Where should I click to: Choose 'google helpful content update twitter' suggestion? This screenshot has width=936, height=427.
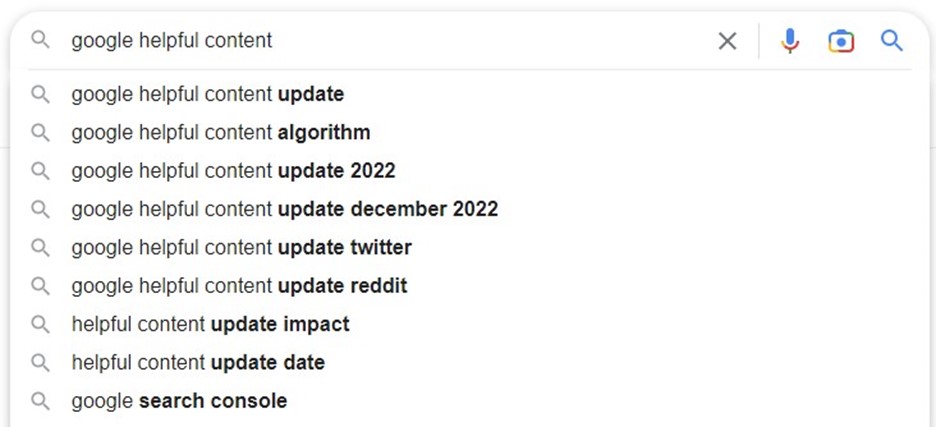(470, 247)
